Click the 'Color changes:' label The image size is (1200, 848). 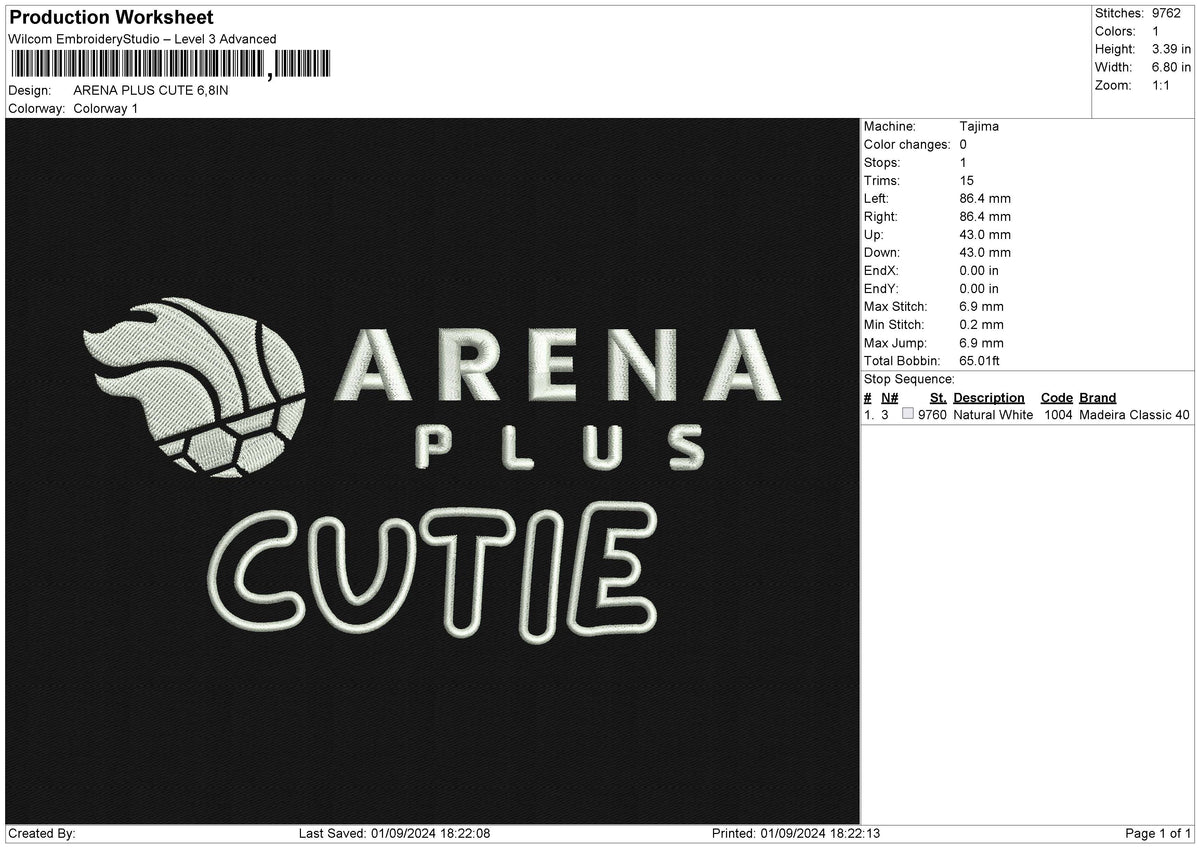click(x=907, y=144)
